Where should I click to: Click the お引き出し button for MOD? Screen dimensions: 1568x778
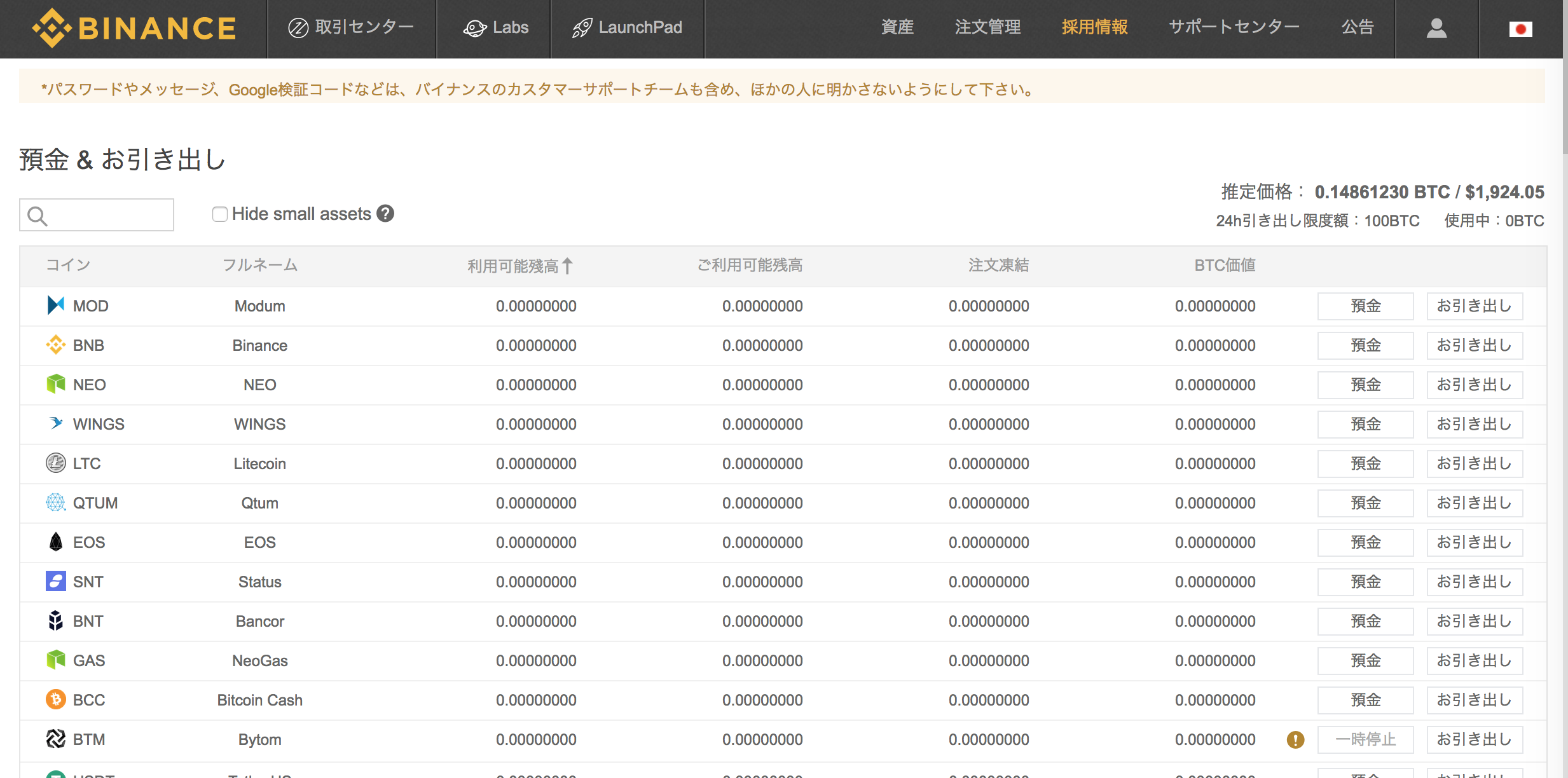(1475, 306)
